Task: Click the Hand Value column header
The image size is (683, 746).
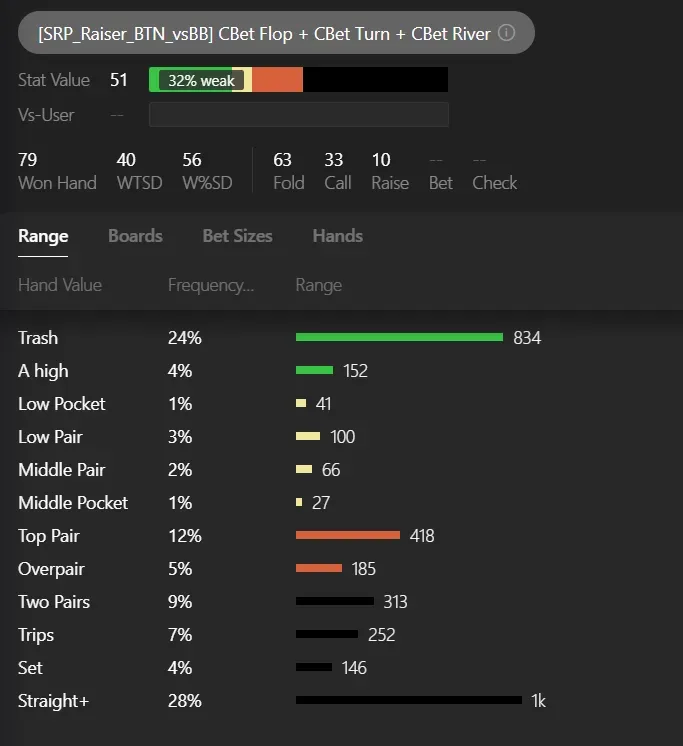Action: click(60, 285)
